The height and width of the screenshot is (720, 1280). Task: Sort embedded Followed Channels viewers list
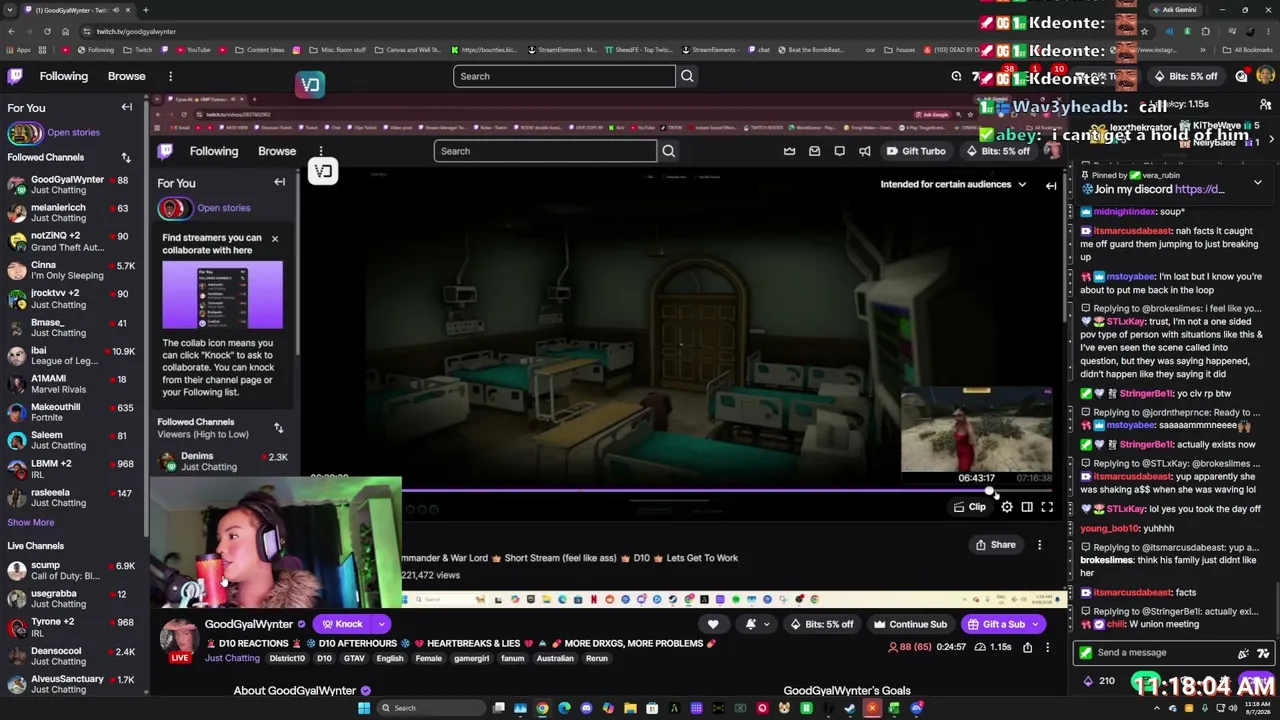279,428
